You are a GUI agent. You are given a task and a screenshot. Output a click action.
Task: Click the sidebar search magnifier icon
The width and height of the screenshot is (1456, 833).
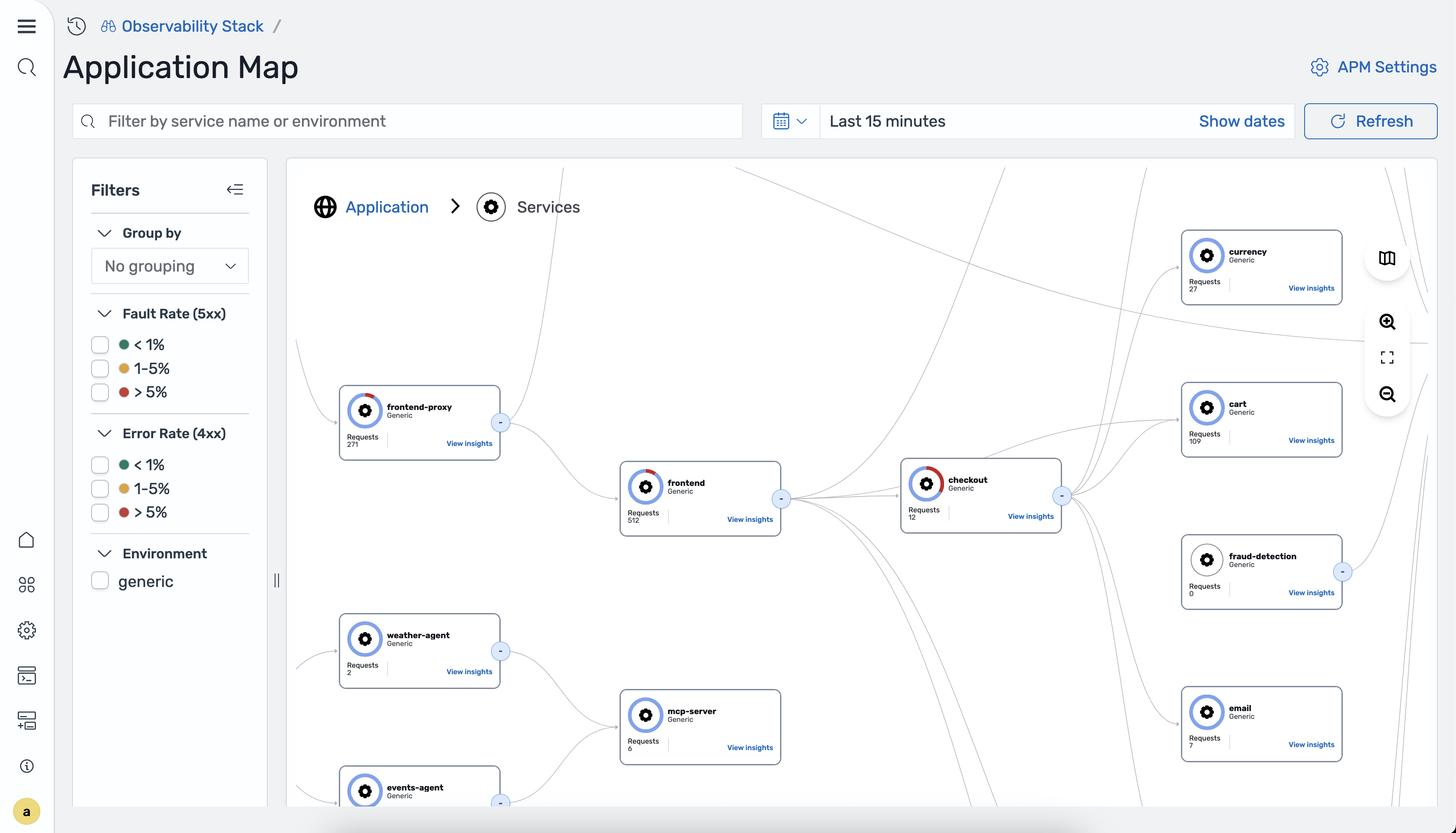[x=26, y=68]
